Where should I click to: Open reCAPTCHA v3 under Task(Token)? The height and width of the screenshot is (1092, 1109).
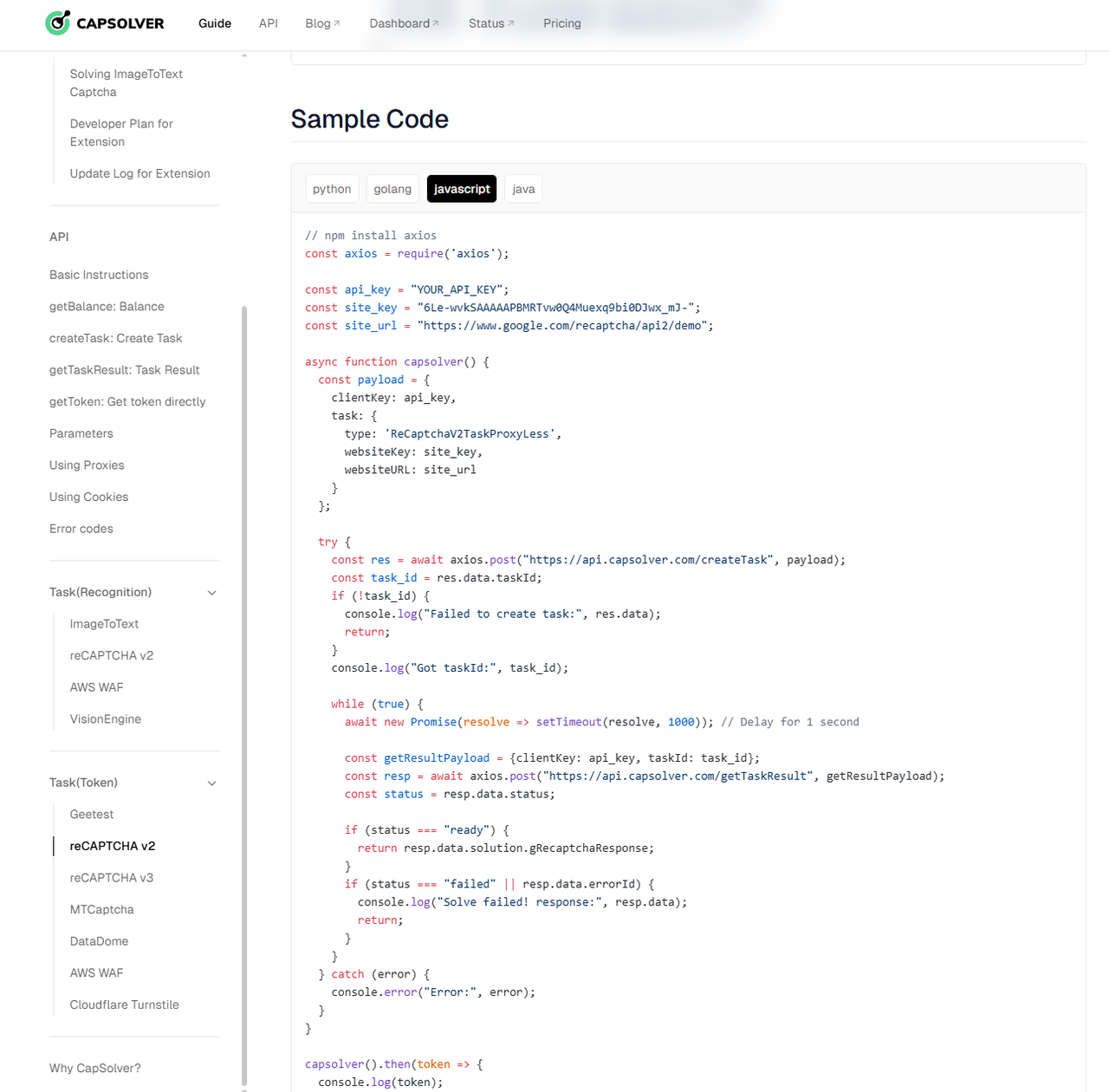tap(112, 878)
